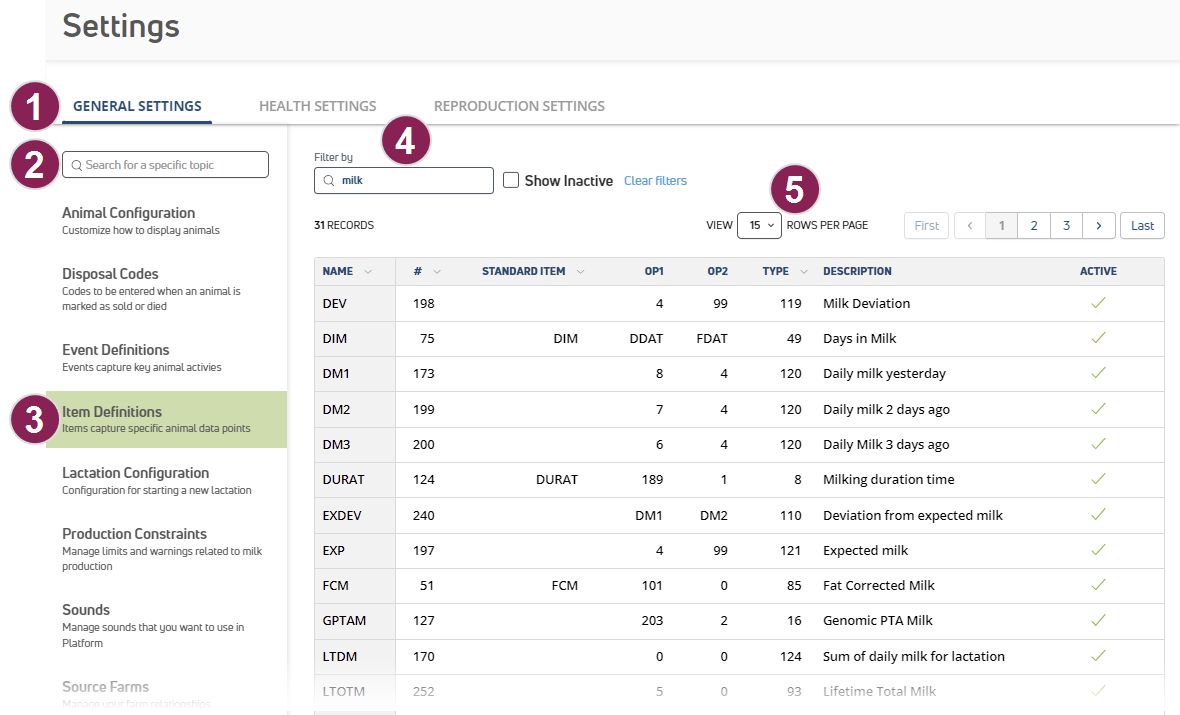Viewport: 1180px width, 715px height.
Task: Click the Clear filters link
Action: tap(655, 181)
